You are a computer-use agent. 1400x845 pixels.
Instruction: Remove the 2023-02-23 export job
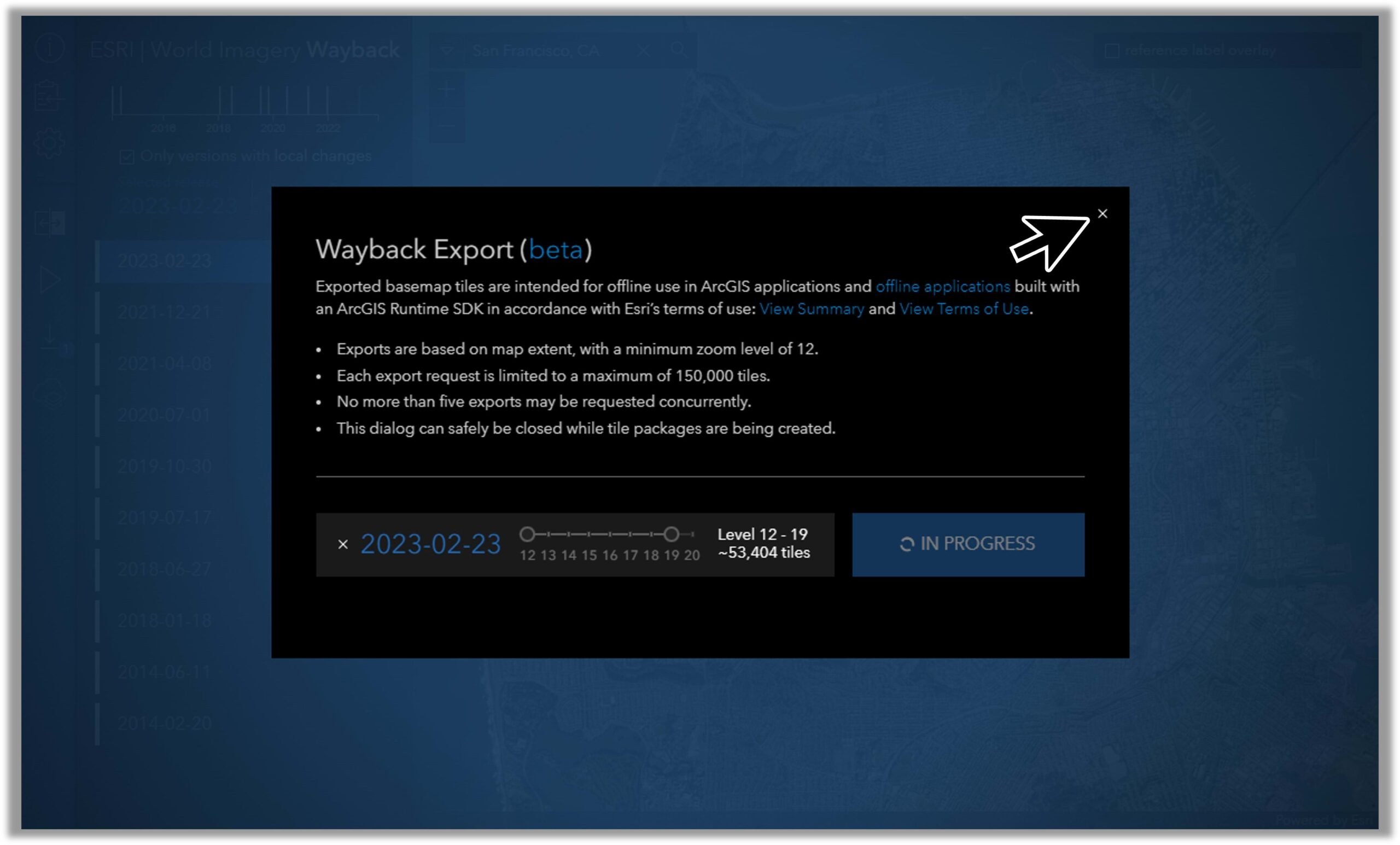[x=342, y=544]
